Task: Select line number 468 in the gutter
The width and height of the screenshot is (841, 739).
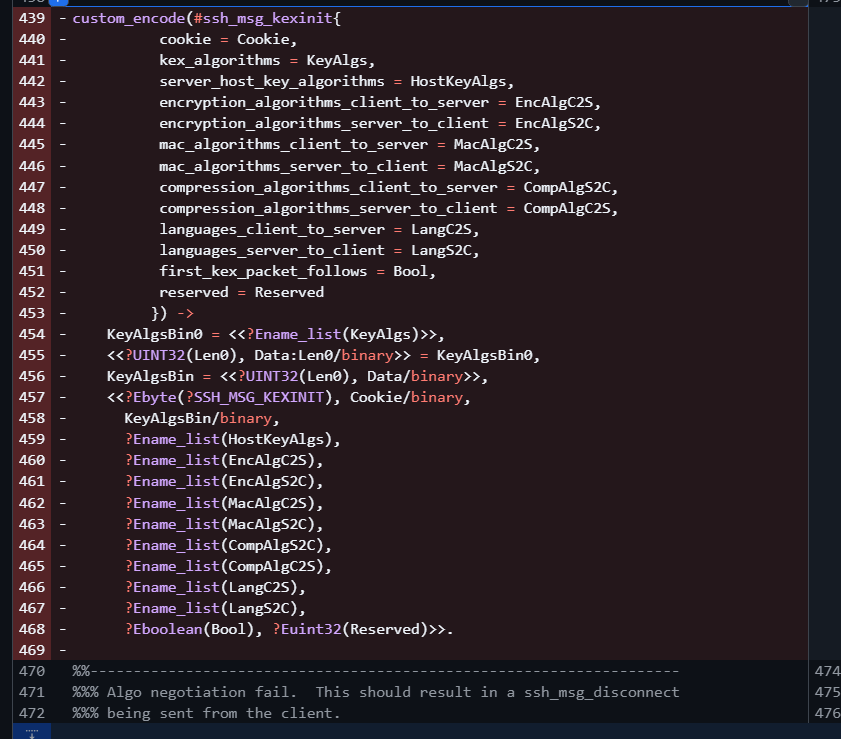Action: point(32,629)
